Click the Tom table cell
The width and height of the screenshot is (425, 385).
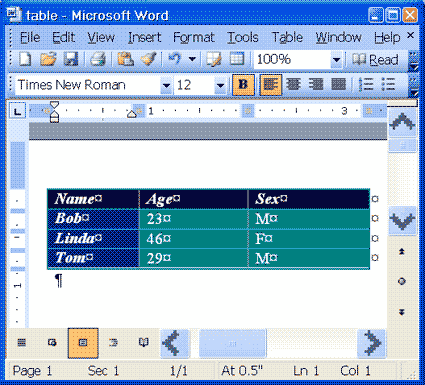[x=93, y=258]
